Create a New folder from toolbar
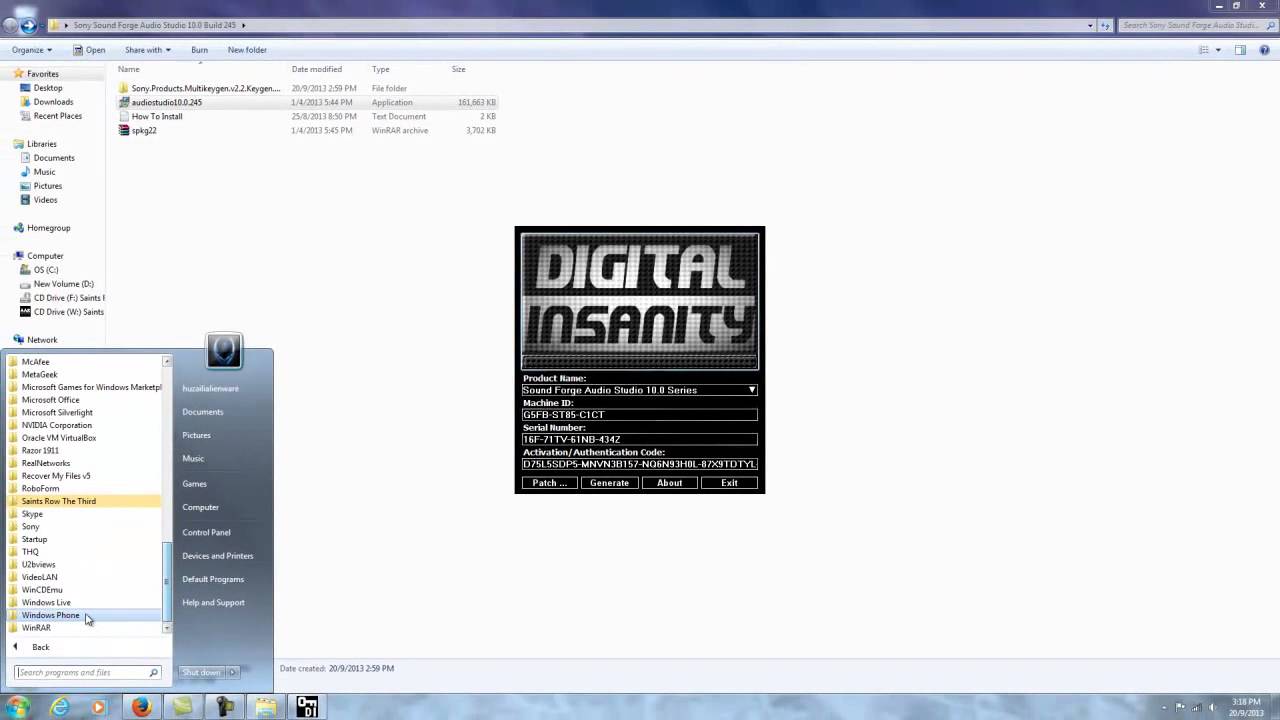Viewport: 1280px width, 720px height. [x=247, y=50]
